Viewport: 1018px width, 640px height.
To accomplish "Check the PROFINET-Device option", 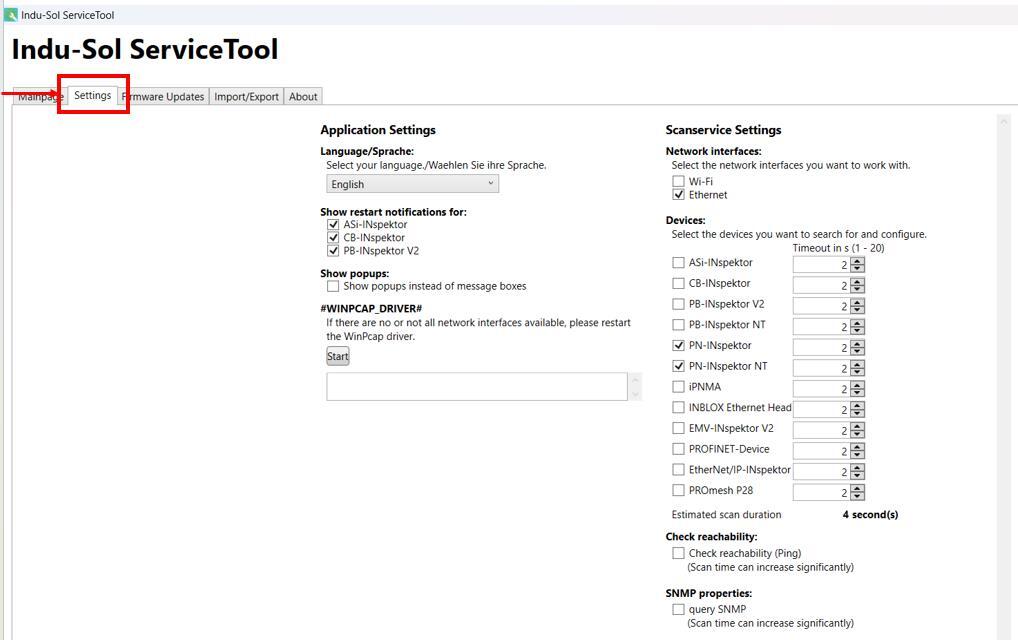I will pos(678,449).
